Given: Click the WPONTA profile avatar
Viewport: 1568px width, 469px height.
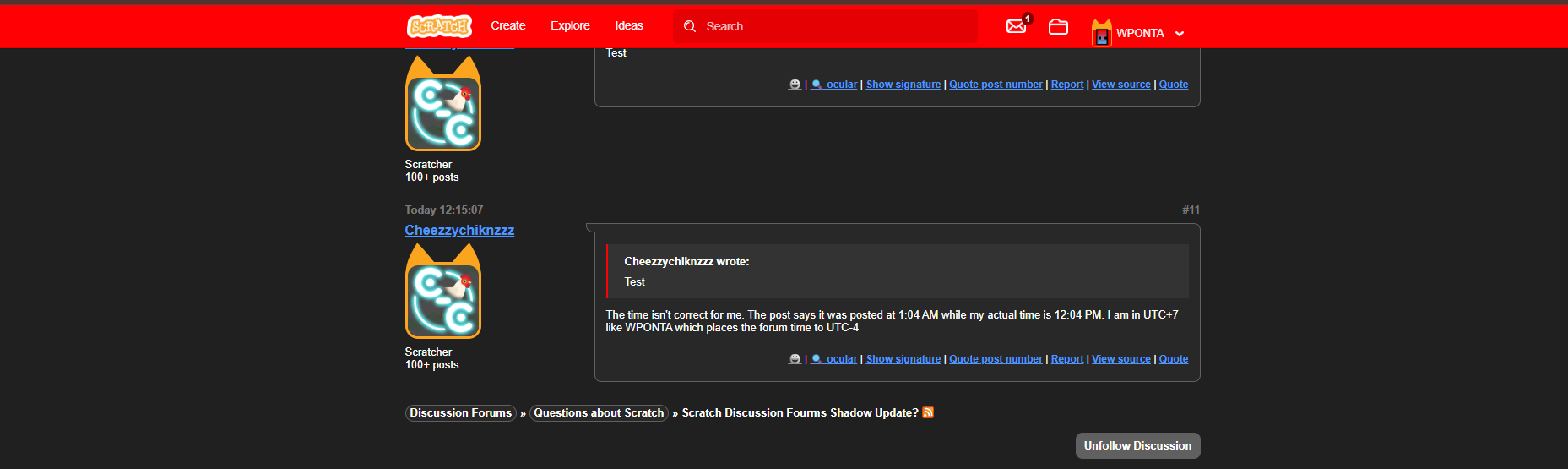Looking at the screenshot, I should (x=1101, y=33).
